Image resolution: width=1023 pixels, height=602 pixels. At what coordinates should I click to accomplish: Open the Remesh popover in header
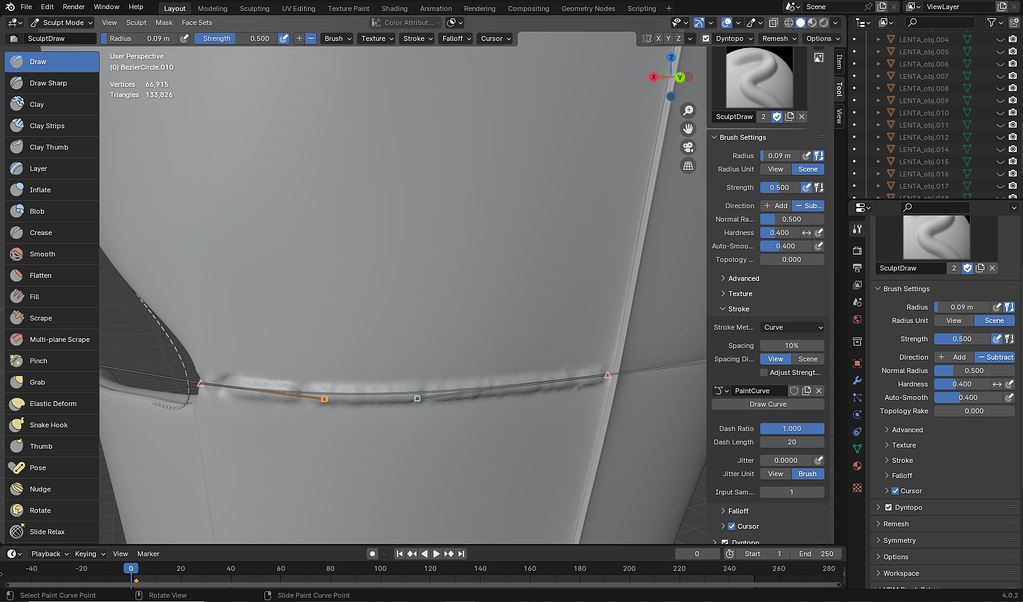779,38
